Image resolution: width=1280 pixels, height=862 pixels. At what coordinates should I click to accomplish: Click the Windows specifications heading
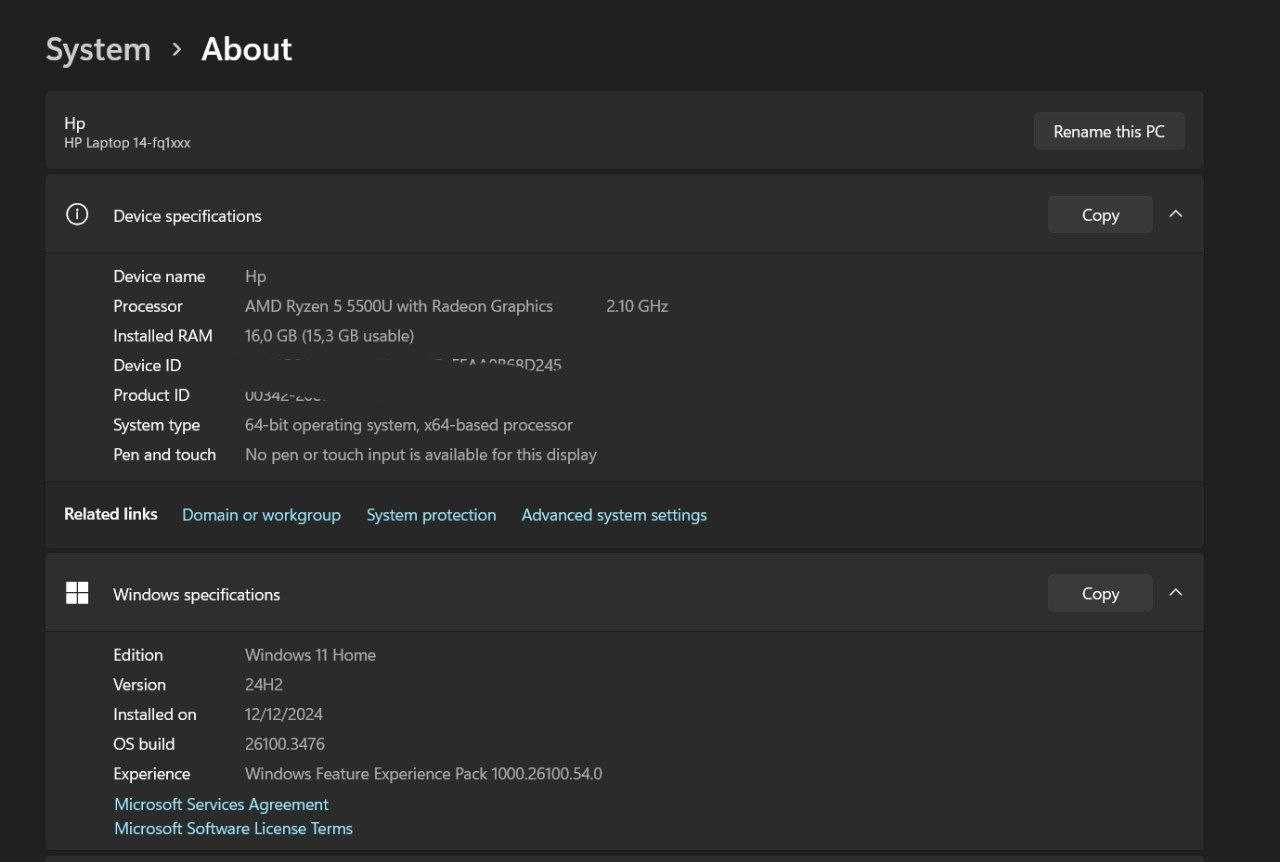(196, 594)
